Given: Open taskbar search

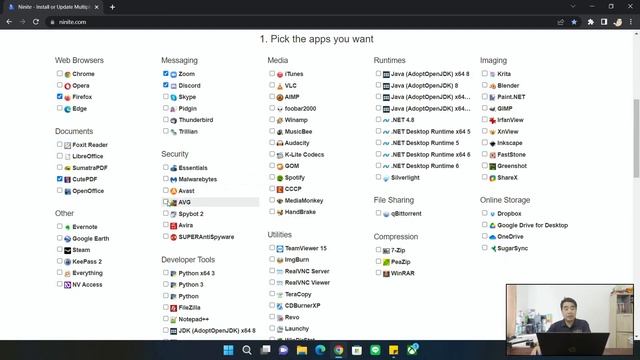Looking at the screenshot, I should point(247,350).
